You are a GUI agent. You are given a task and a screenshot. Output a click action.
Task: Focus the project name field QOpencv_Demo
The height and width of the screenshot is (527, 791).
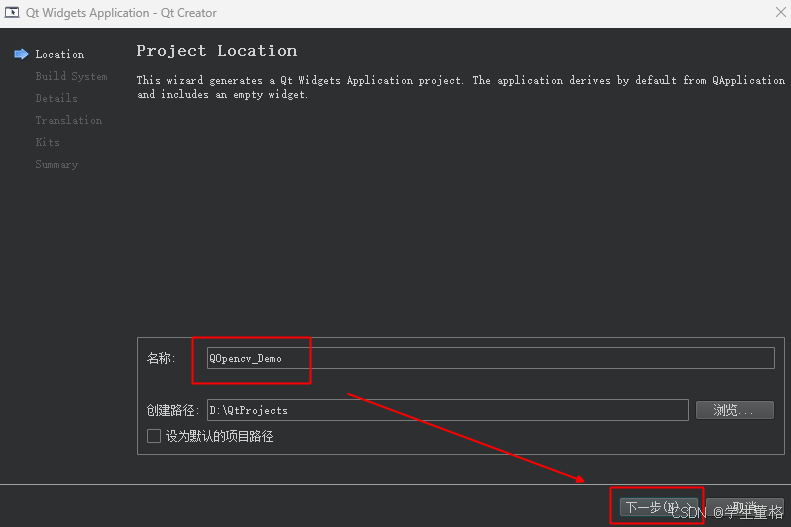(490, 358)
